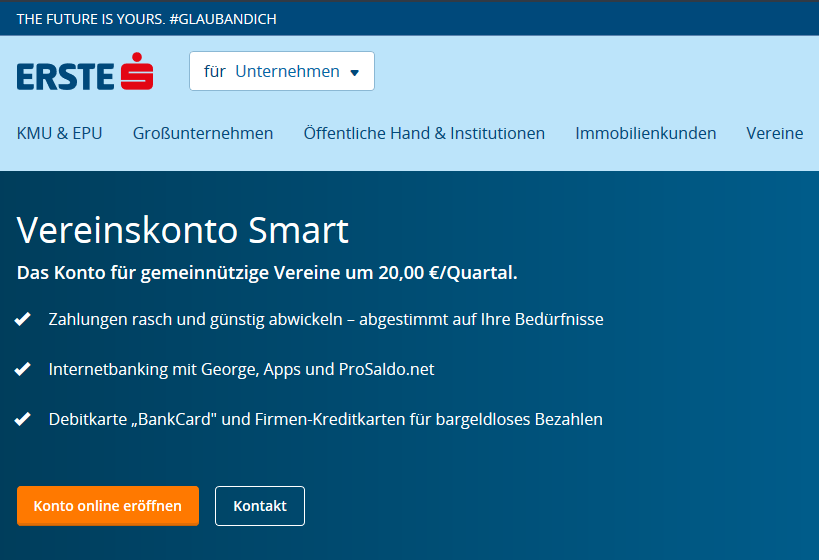Open Öffentliche Hand & Institutionen

(x=424, y=133)
